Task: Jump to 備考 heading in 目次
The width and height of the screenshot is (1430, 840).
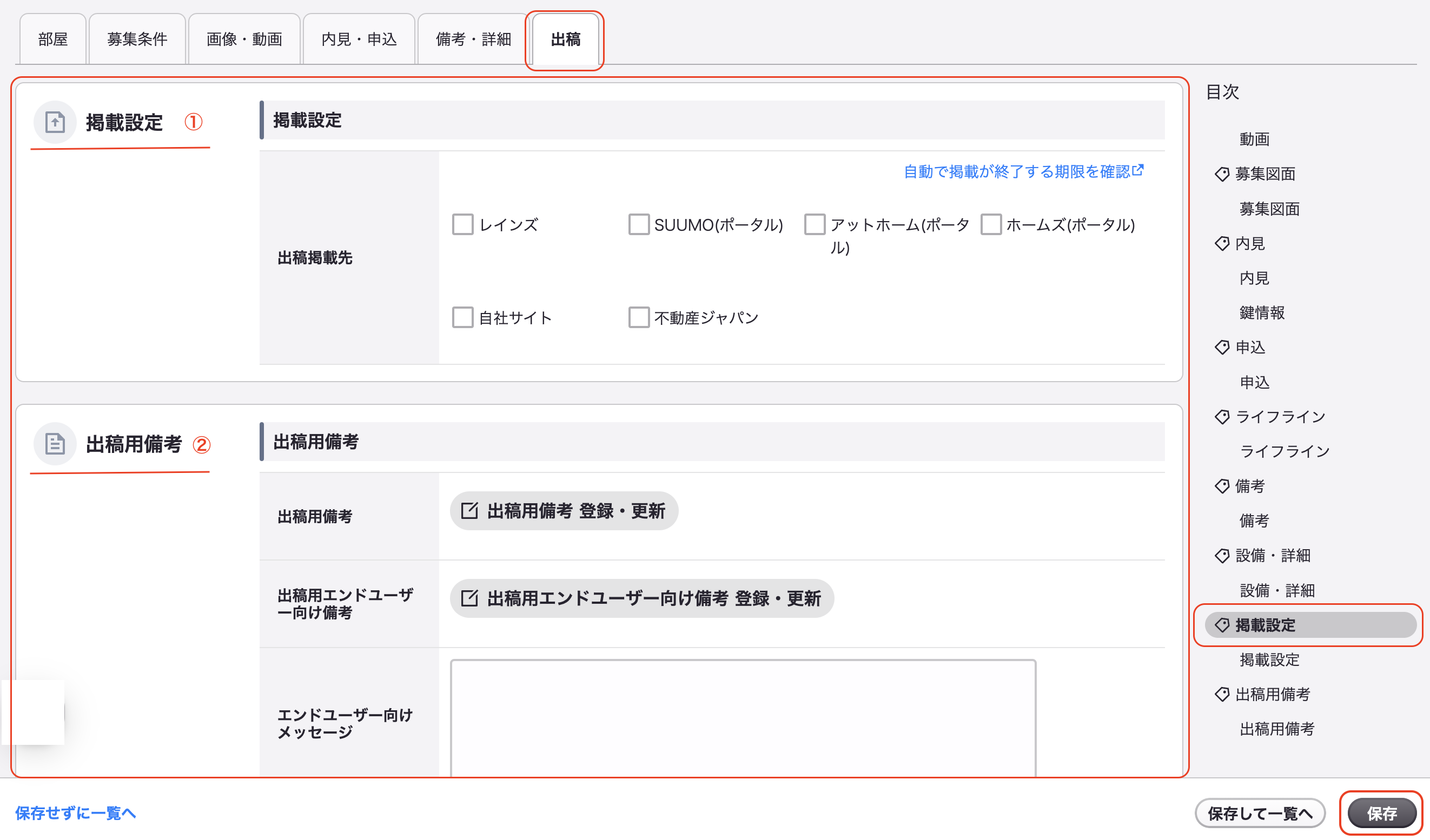Action: [1250, 486]
